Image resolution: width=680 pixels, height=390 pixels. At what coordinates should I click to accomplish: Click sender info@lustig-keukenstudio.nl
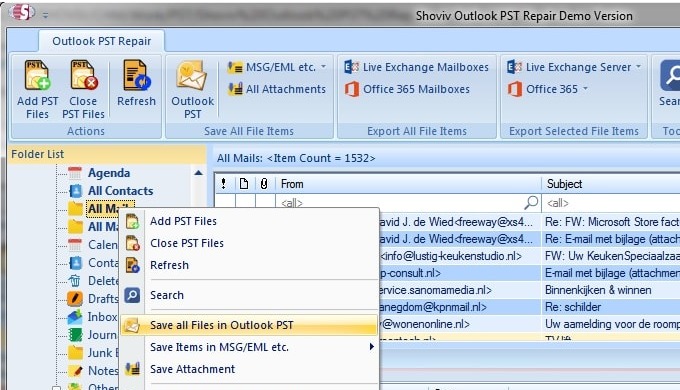[x=451, y=256]
